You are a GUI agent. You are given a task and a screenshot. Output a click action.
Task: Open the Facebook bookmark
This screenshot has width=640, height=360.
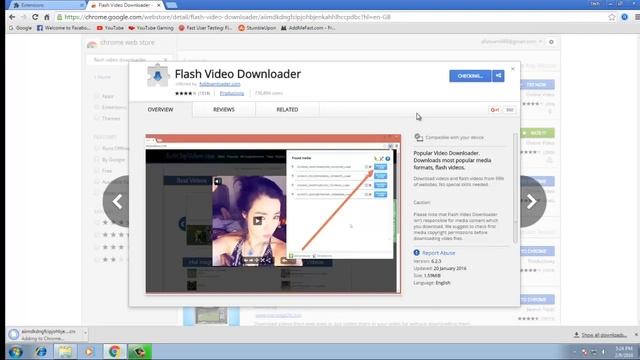(x=64, y=28)
